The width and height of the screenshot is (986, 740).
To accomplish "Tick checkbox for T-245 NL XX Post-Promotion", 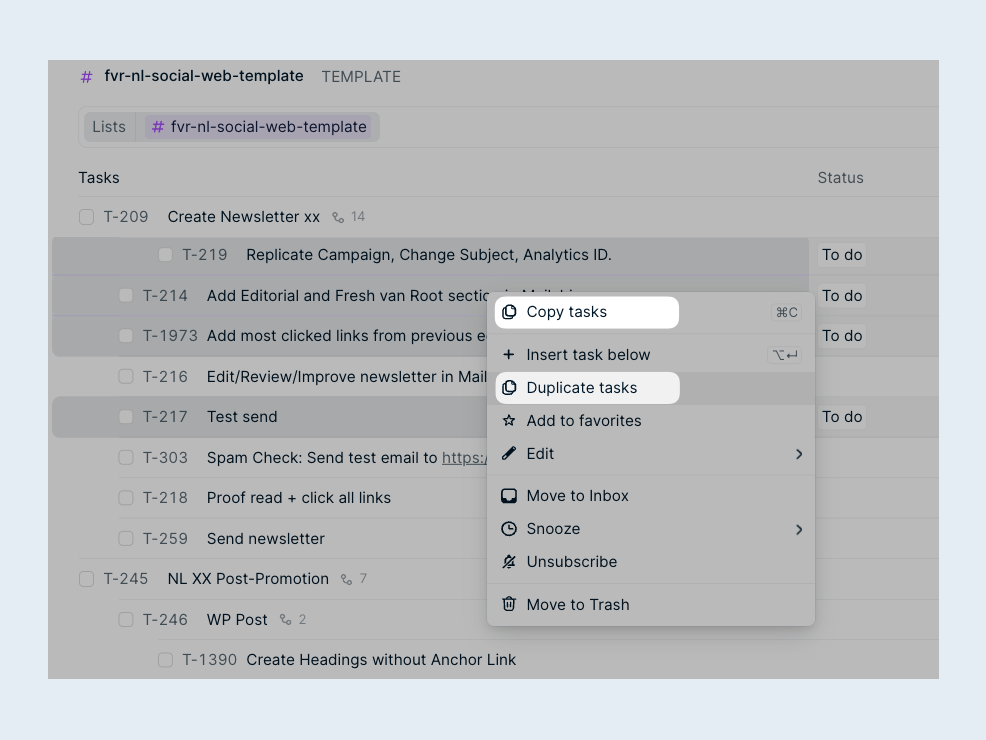I will click(x=87, y=579).
